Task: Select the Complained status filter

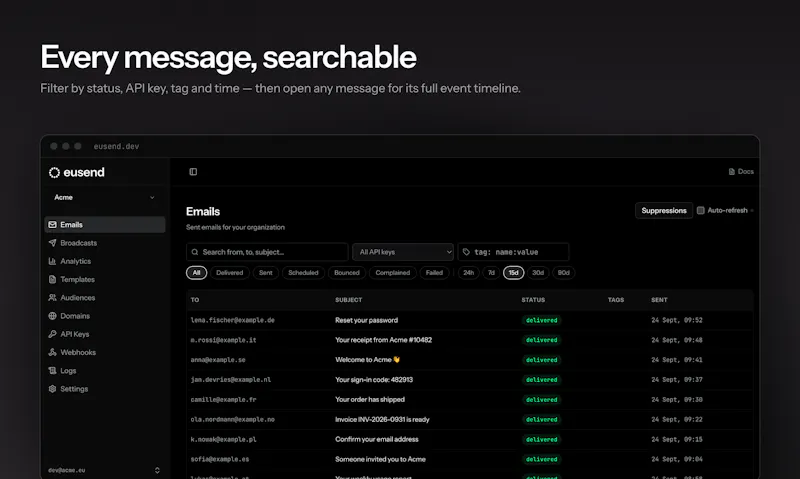Action: click(392, 273)
